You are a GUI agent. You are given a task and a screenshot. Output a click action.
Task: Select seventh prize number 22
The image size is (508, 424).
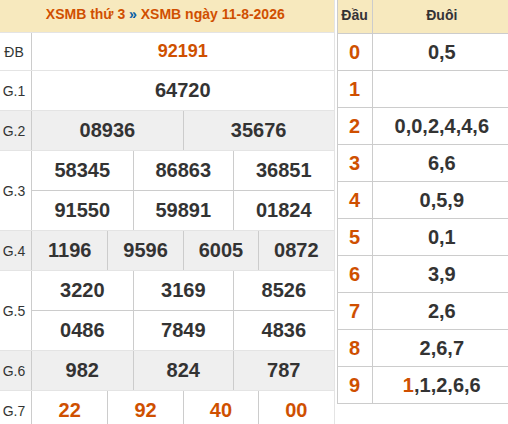pyautogui.click(x=69, y=410)
